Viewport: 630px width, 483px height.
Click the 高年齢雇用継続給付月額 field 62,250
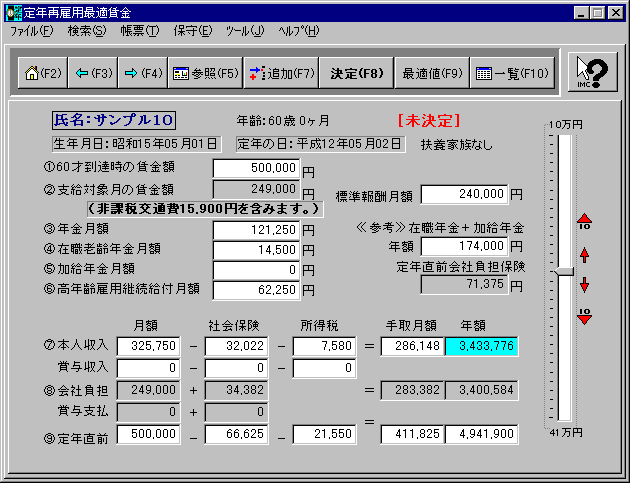pos(256,290)
